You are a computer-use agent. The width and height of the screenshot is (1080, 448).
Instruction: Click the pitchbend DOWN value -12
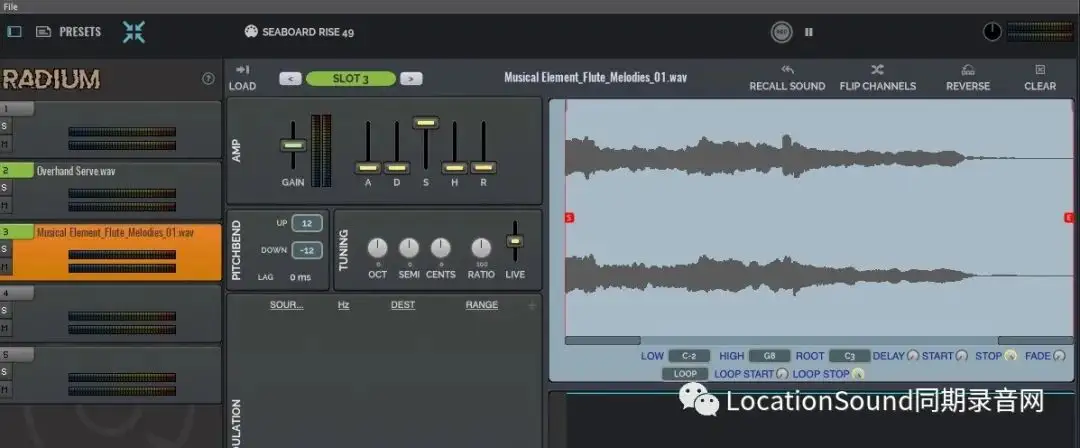(307, 250)
